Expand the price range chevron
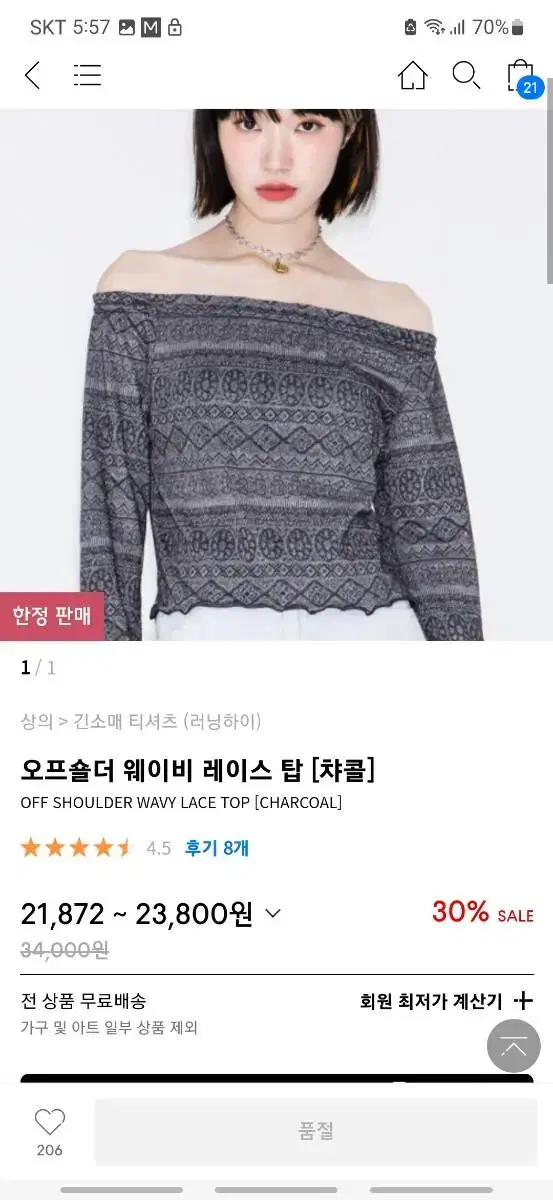553x1200 pixels. [x=273, y=913]
